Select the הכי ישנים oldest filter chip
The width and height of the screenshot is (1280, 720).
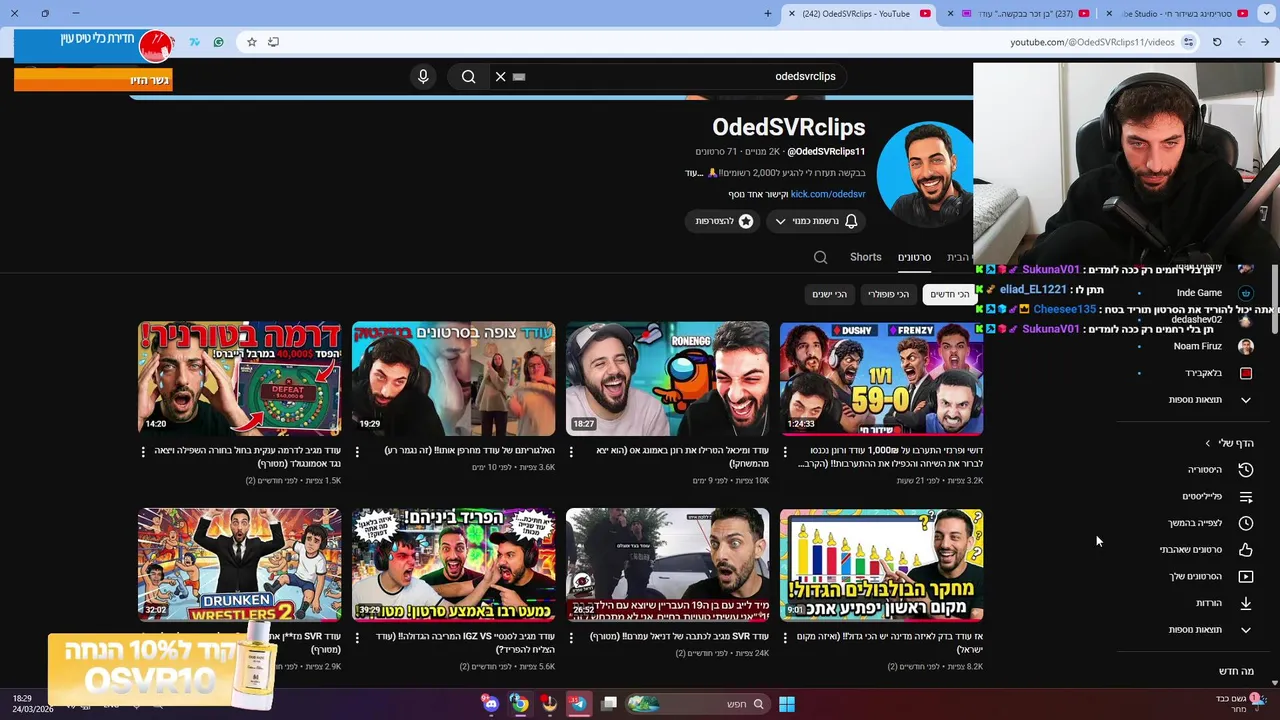point(829,294)
